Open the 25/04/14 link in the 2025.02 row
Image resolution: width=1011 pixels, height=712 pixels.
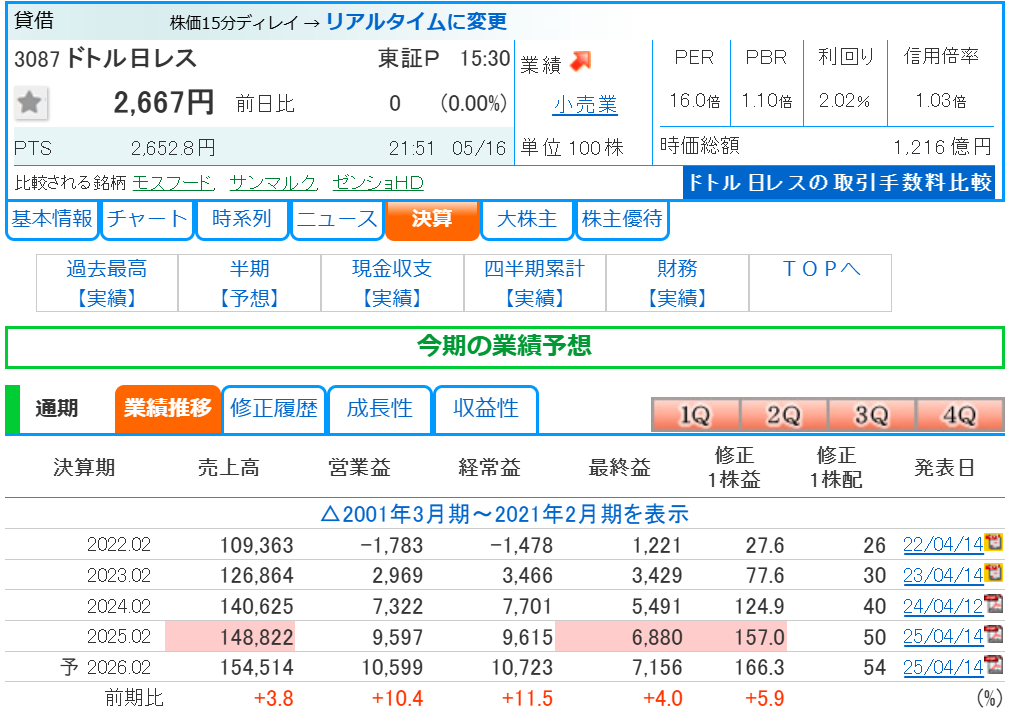coord(943,637)
